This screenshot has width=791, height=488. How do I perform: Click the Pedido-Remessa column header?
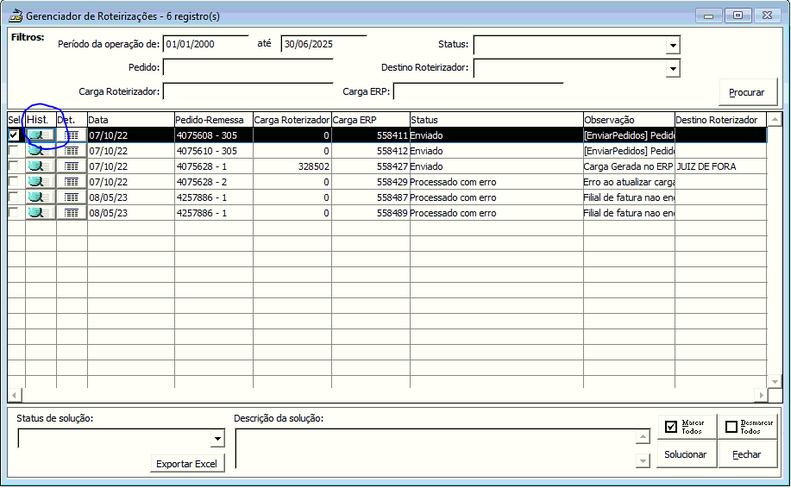[x=213, y=120]
